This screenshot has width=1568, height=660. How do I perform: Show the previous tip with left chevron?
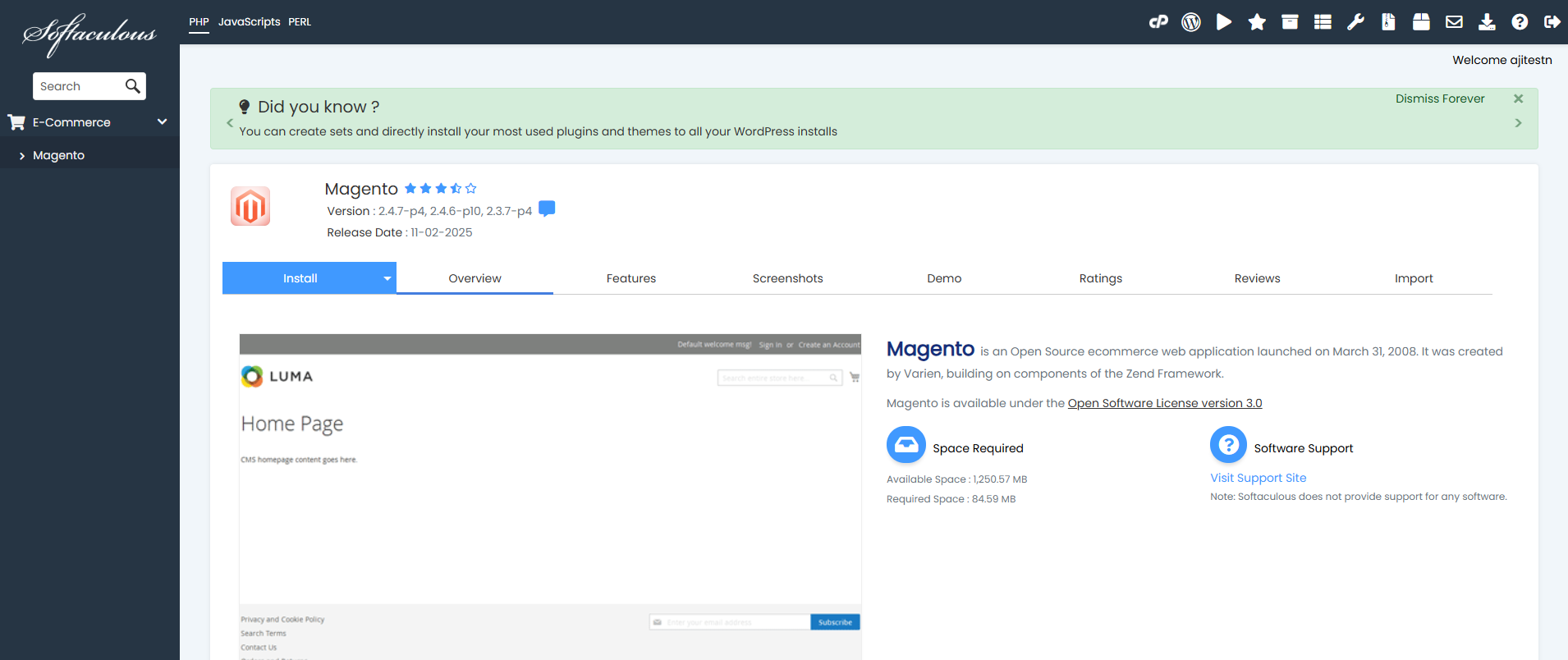(x=230, y=122)
